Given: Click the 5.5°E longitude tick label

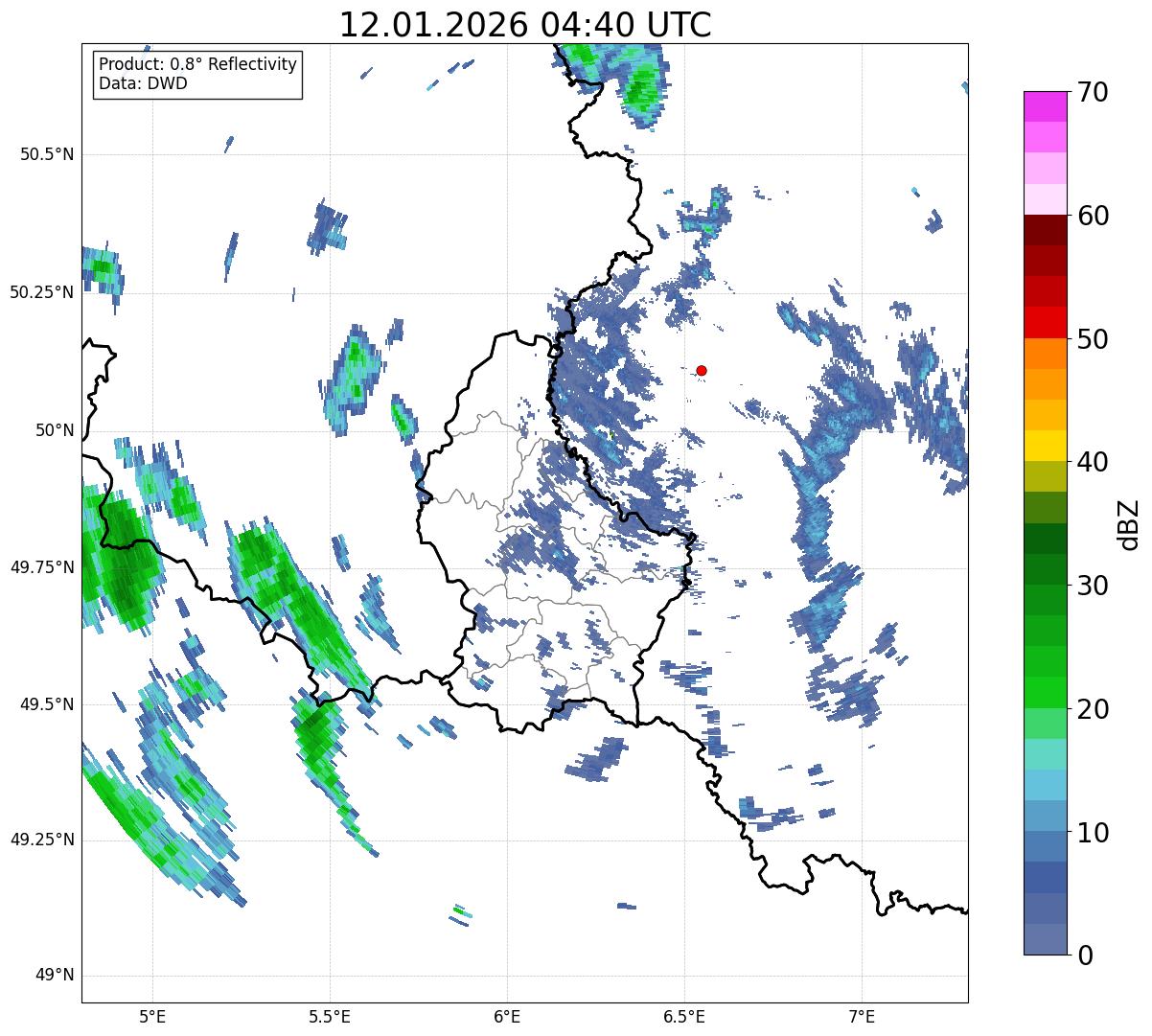Looking at the screenshot, I should click(330, 1015).
